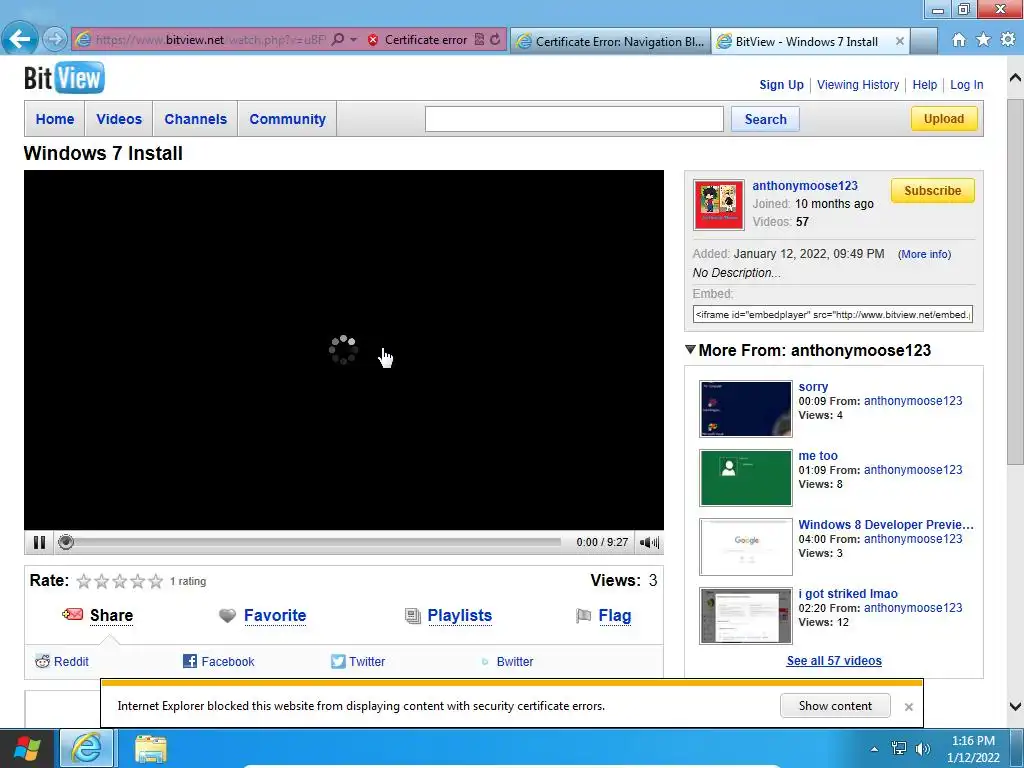Click the yellow Upload button
This screenshot has height=768, width=1024.
click(x=944, y=119)
